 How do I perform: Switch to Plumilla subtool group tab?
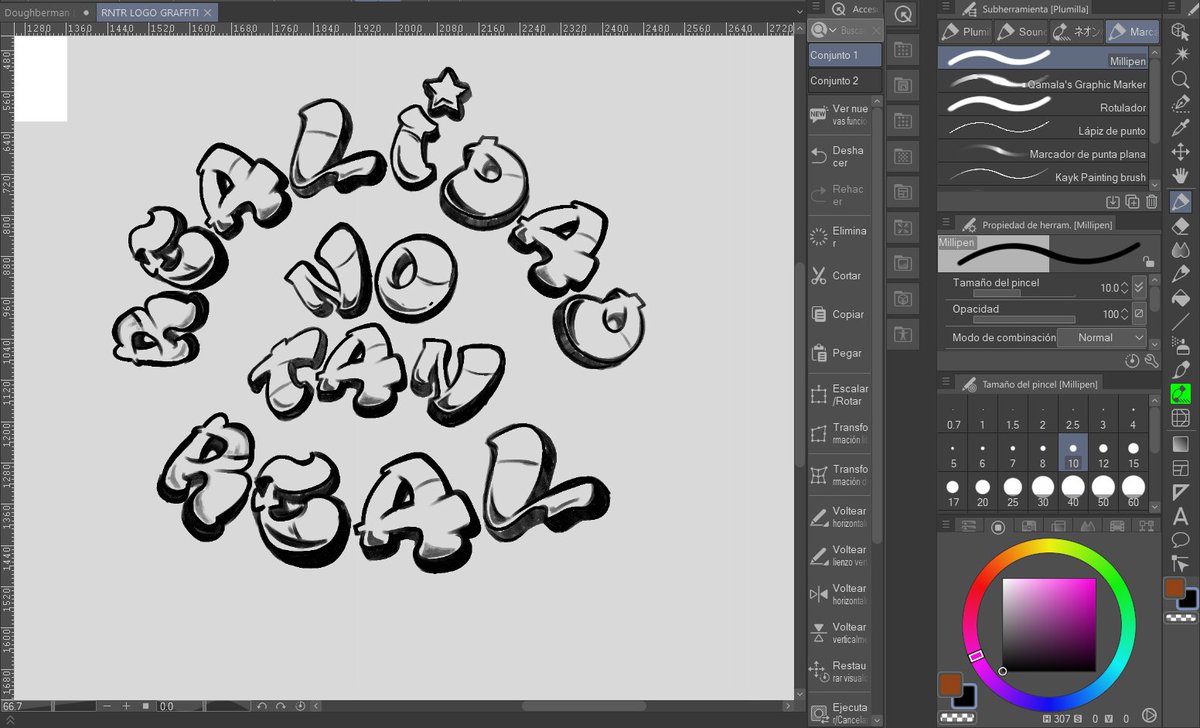click(965, 32)
